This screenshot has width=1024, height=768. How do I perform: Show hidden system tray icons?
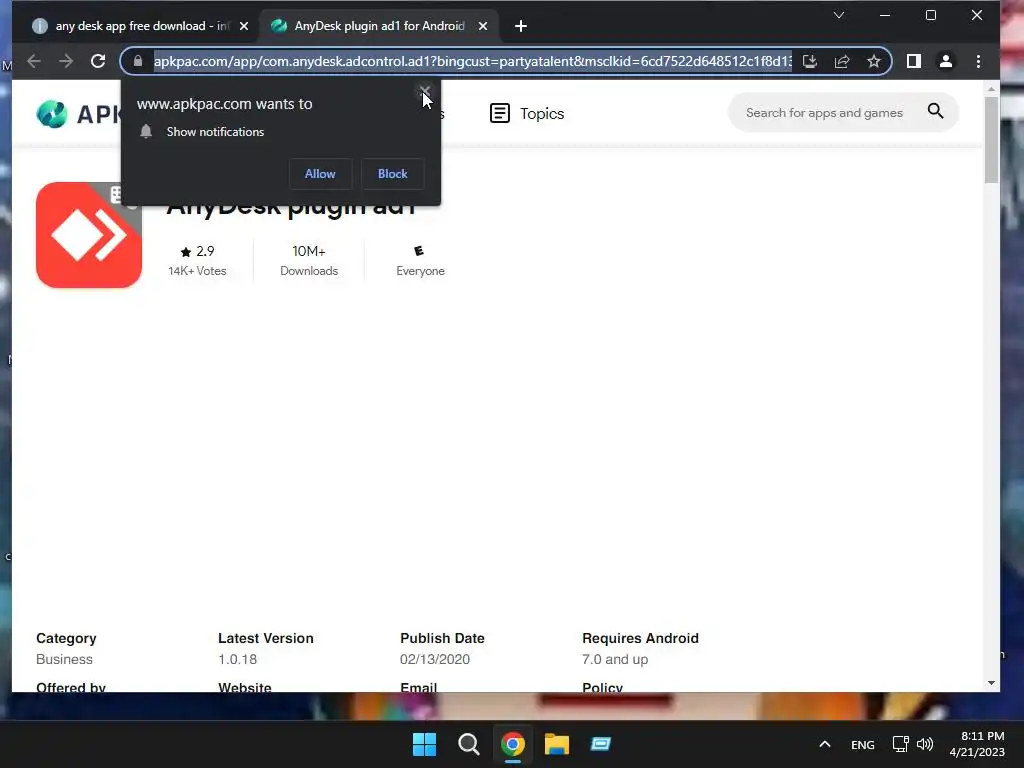pos(825,744)
